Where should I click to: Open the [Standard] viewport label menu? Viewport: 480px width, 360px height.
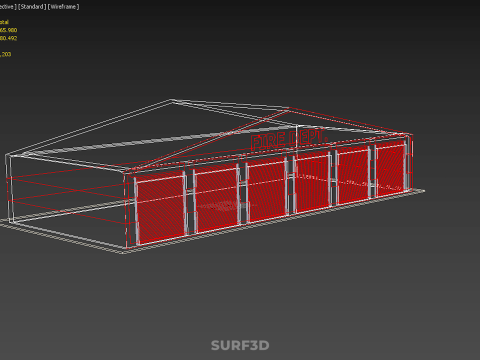(32, 7)
